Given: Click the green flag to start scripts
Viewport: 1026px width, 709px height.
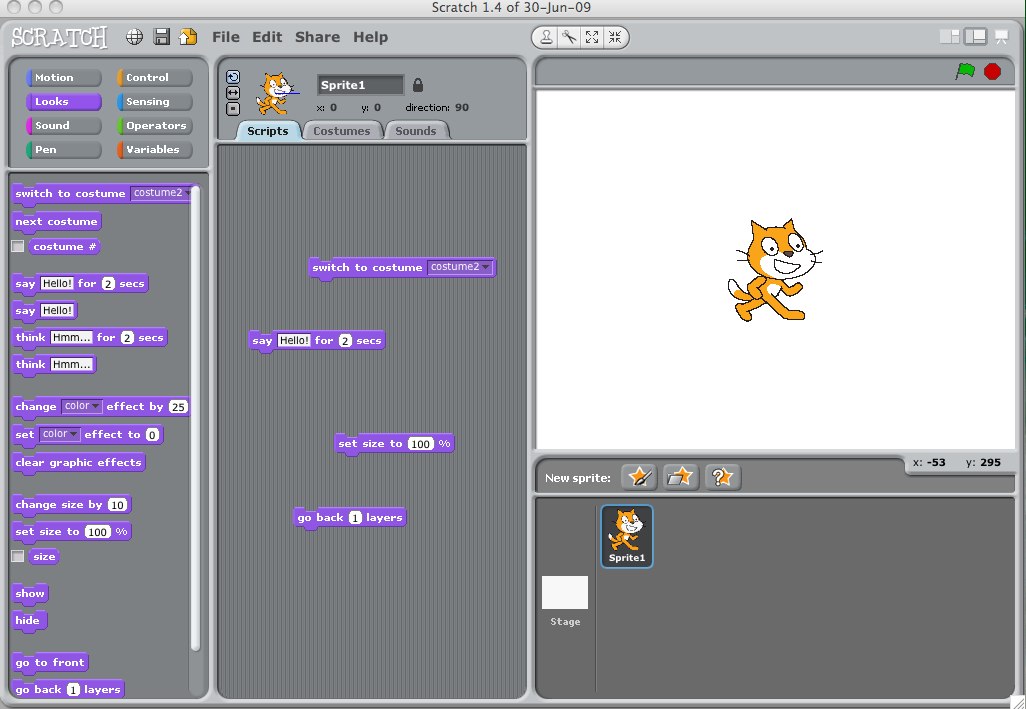Looking at the screenshot, I should pos(965,71).
